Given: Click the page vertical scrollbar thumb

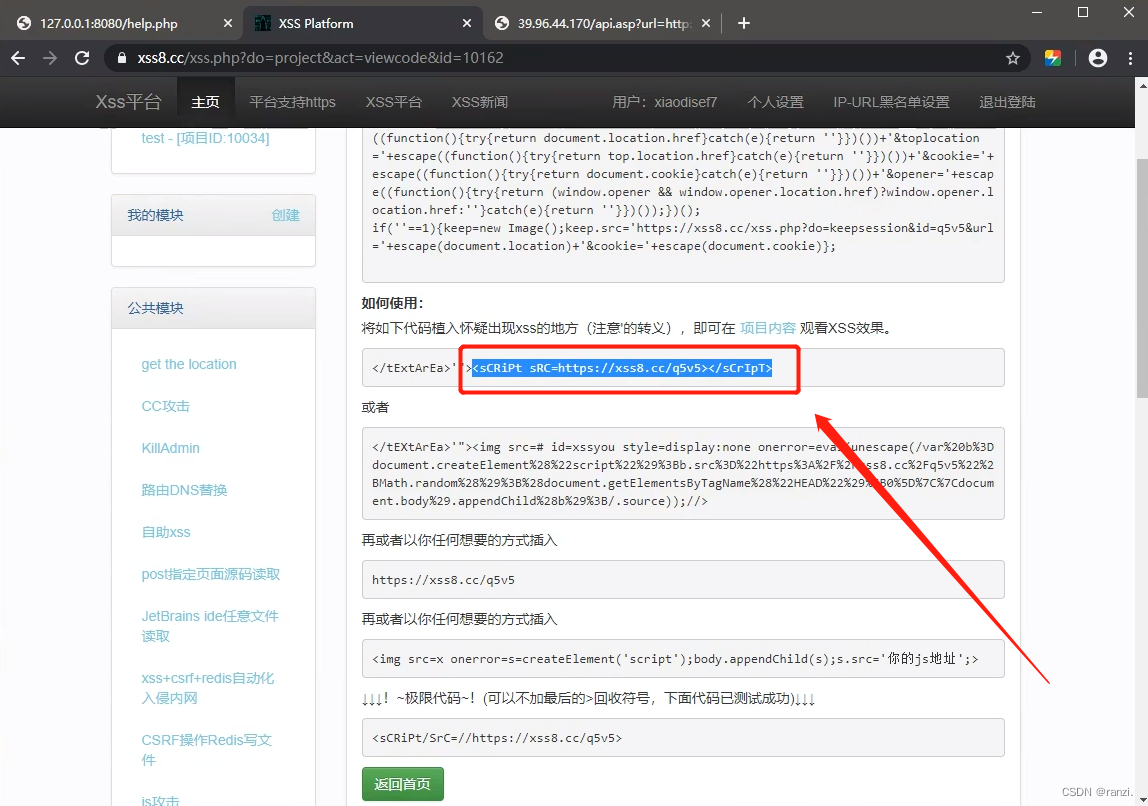Looking at the screenshot, I should 1141,278.
